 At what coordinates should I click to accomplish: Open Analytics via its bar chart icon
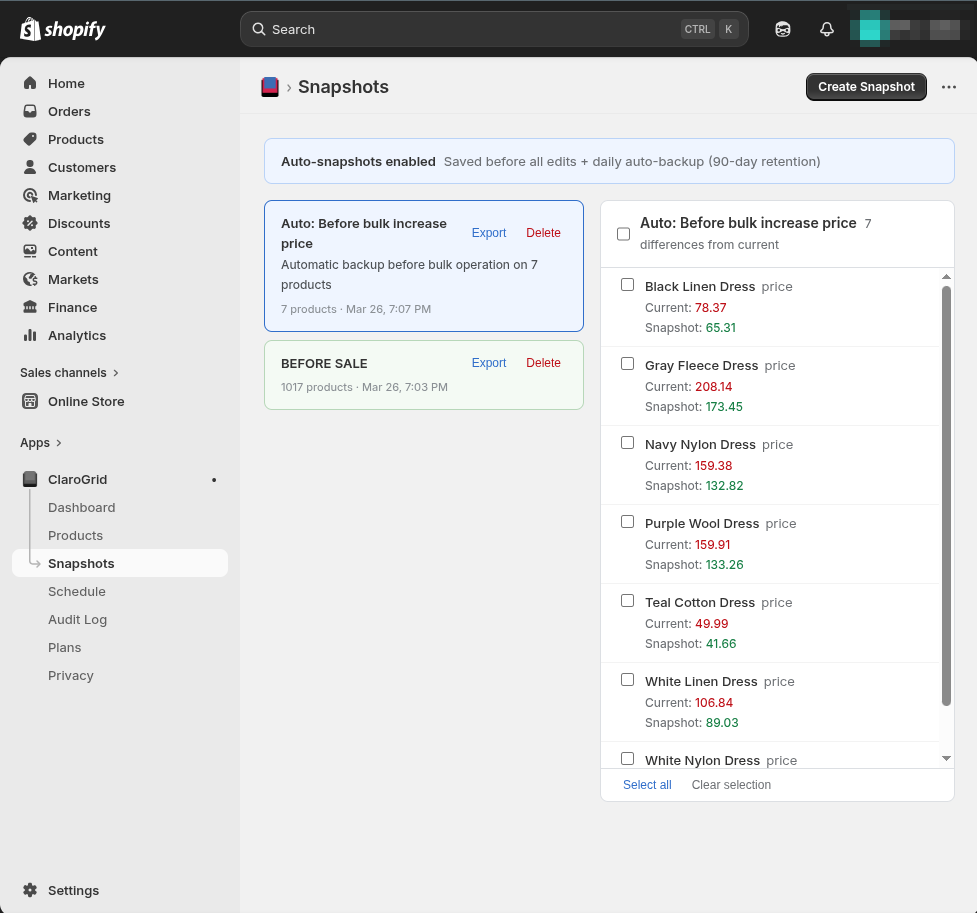[x=30, y=335]
